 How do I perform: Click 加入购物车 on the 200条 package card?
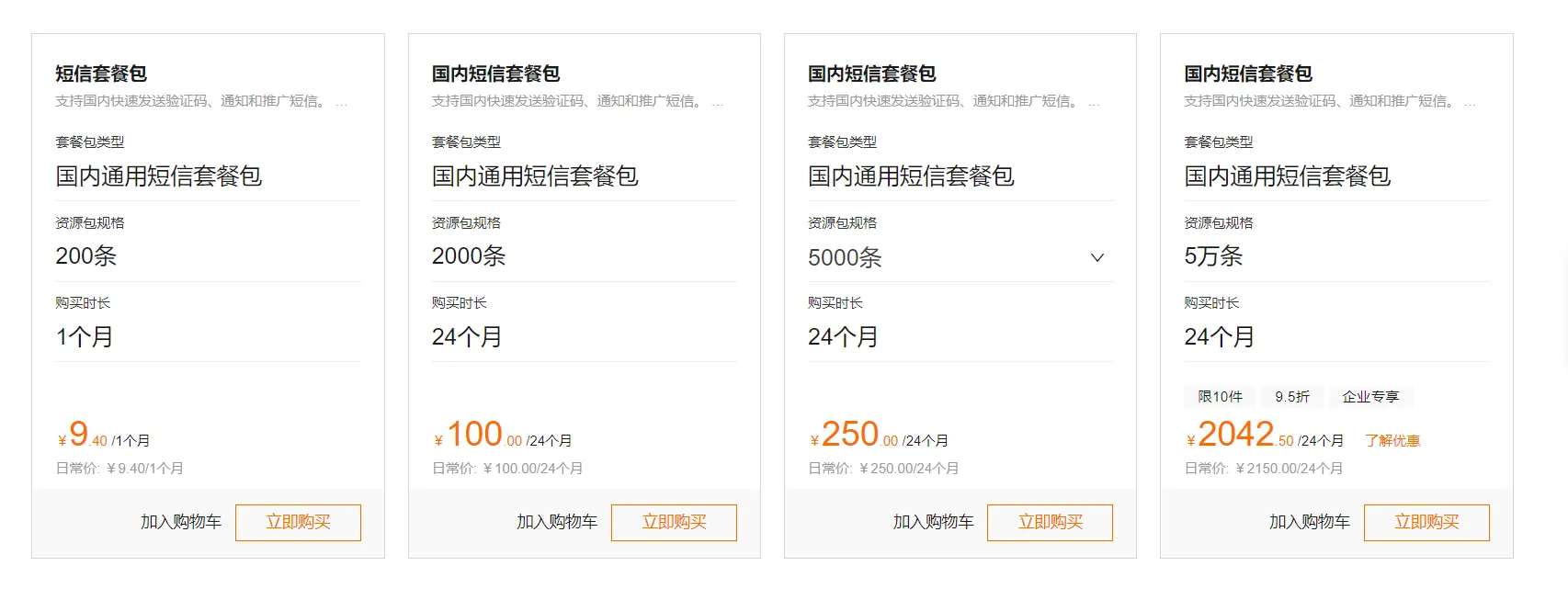point(180,522)
